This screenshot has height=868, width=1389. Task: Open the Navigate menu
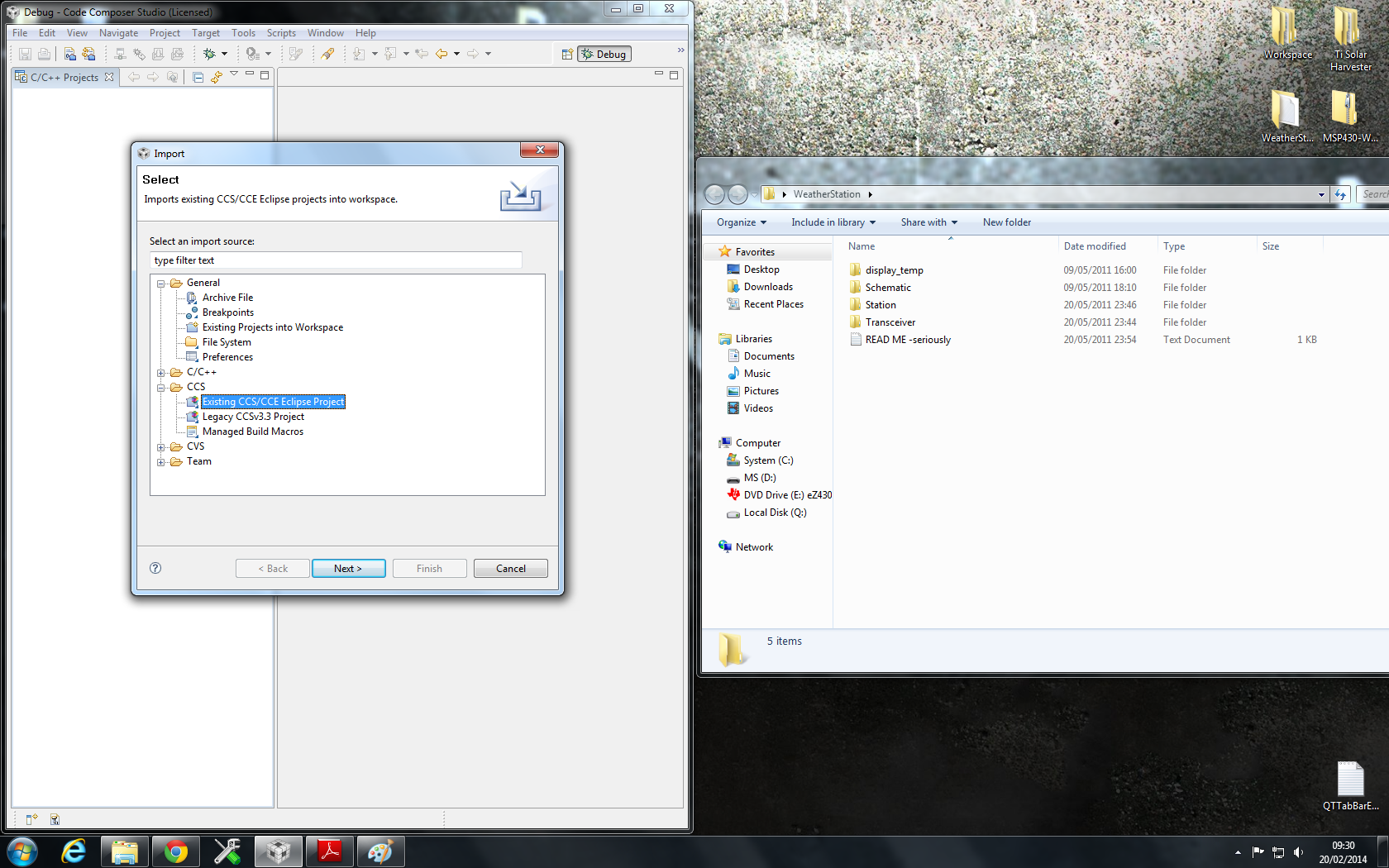[x=118, y=33]
